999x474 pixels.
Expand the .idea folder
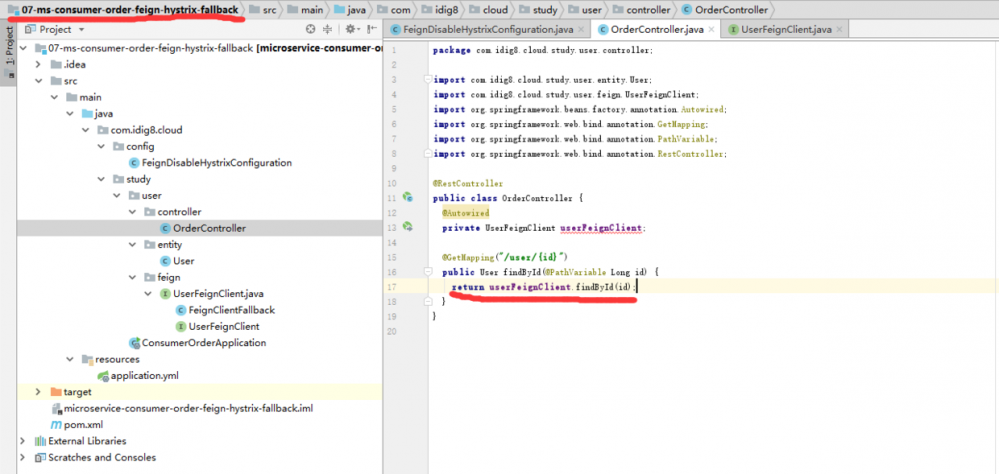pyautogui.click(x=39, y=65)
